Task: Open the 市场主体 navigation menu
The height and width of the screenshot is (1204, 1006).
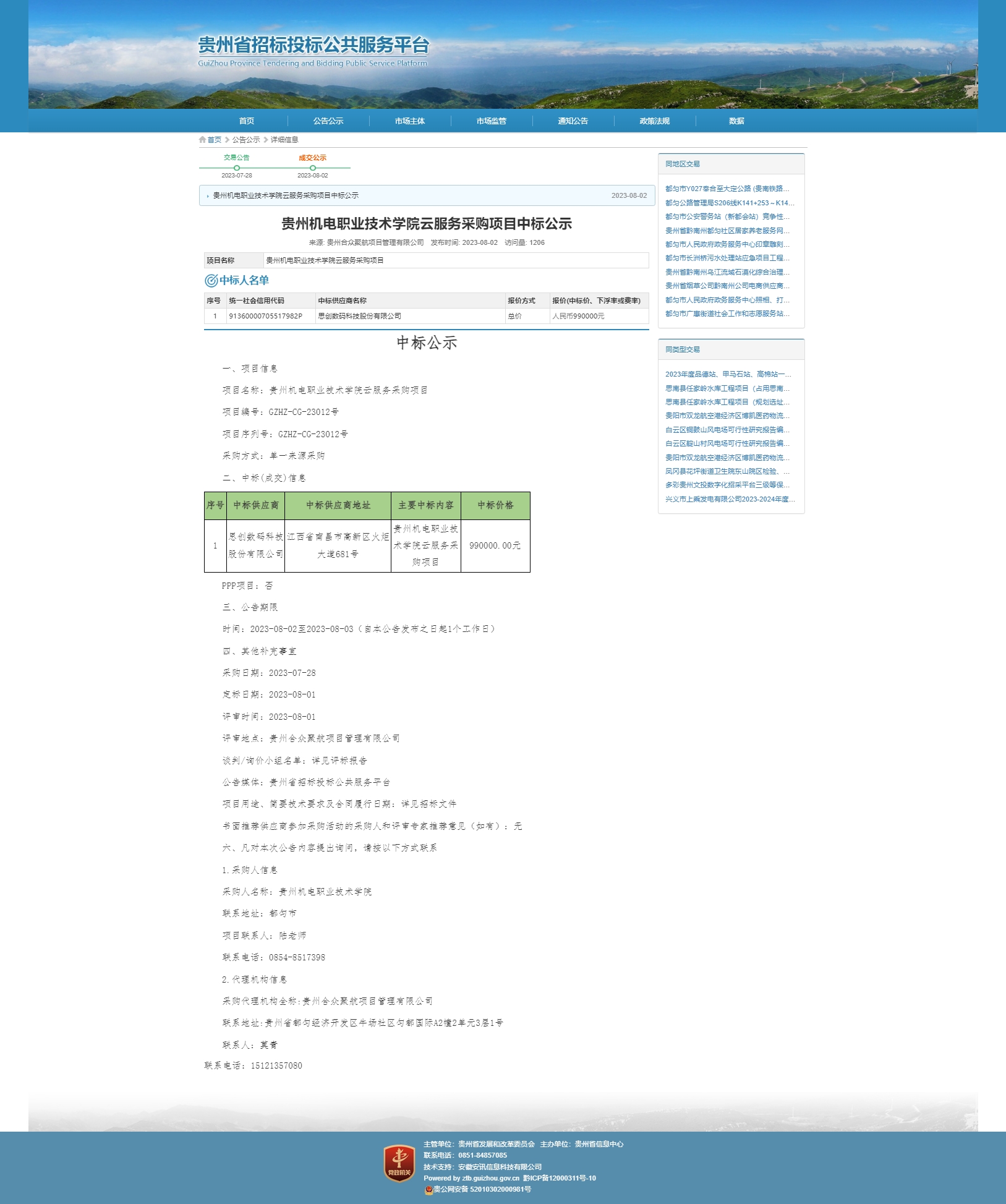Action: (410, 121)
